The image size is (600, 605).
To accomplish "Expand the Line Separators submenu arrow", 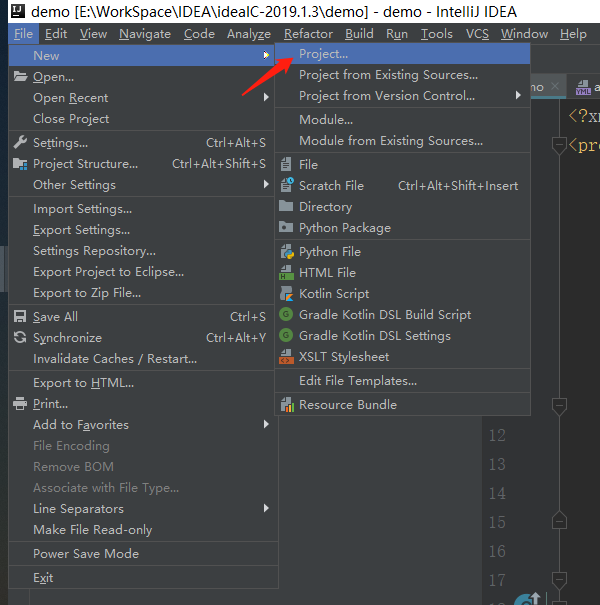I will [266, 508].
